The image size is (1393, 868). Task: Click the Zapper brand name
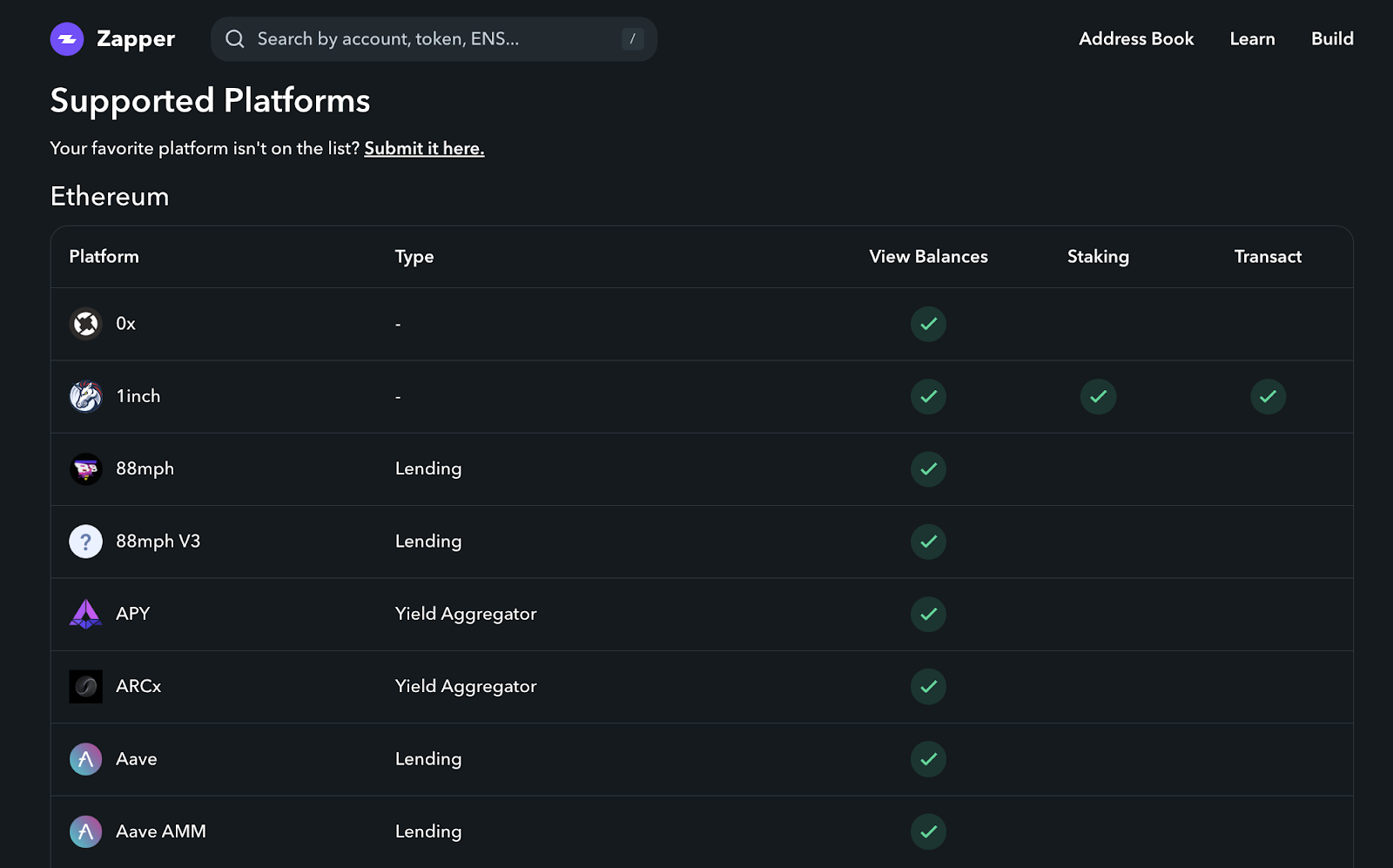136,39
